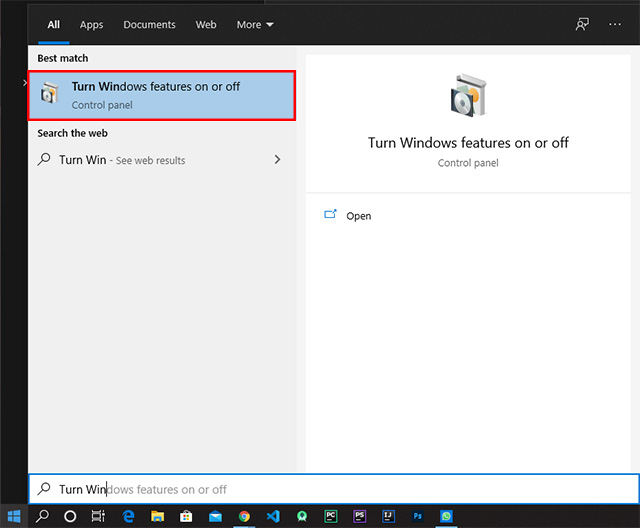Click the Search the web heading
Screen dimensions: 640x528
pyautogui.click(x=72, y=133)
